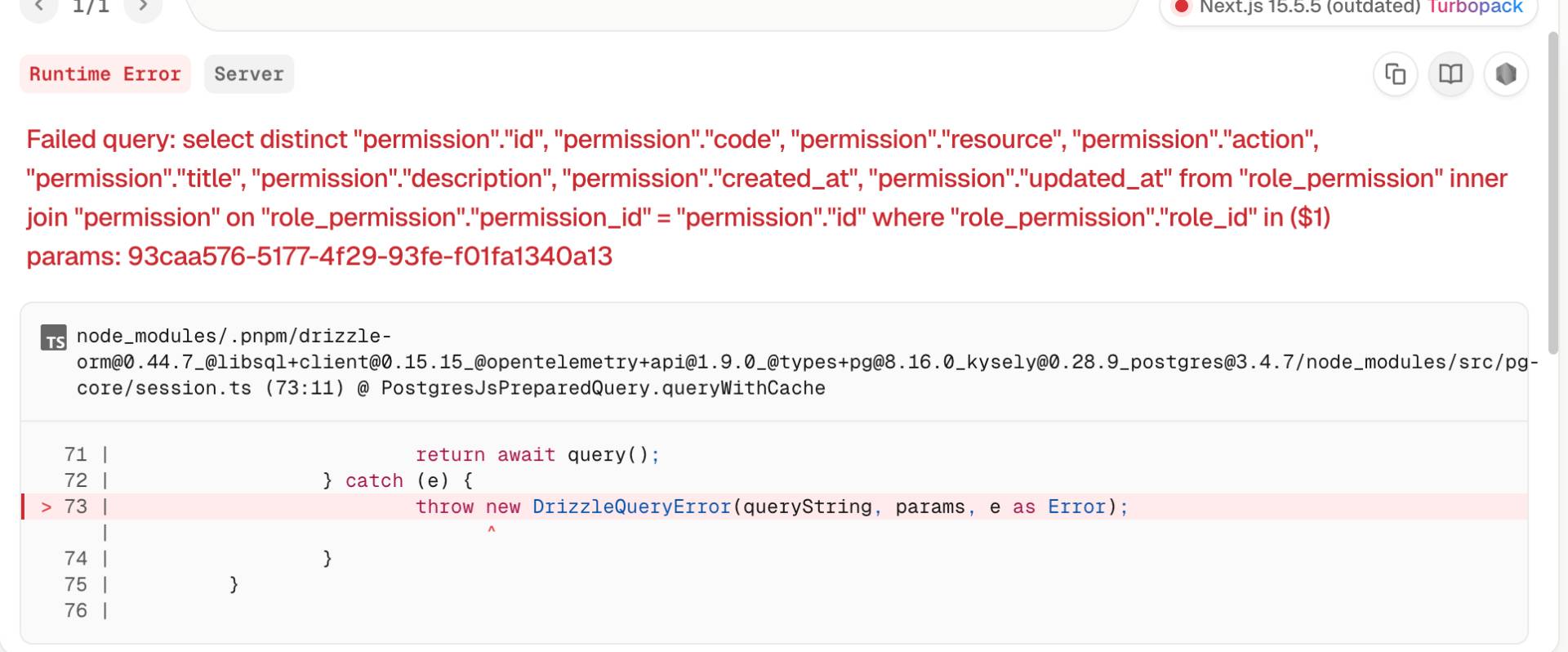Click the TS file type icon
Image resolution: width=1568 pixels, height=652 pixels.
[x=54, y=338]
